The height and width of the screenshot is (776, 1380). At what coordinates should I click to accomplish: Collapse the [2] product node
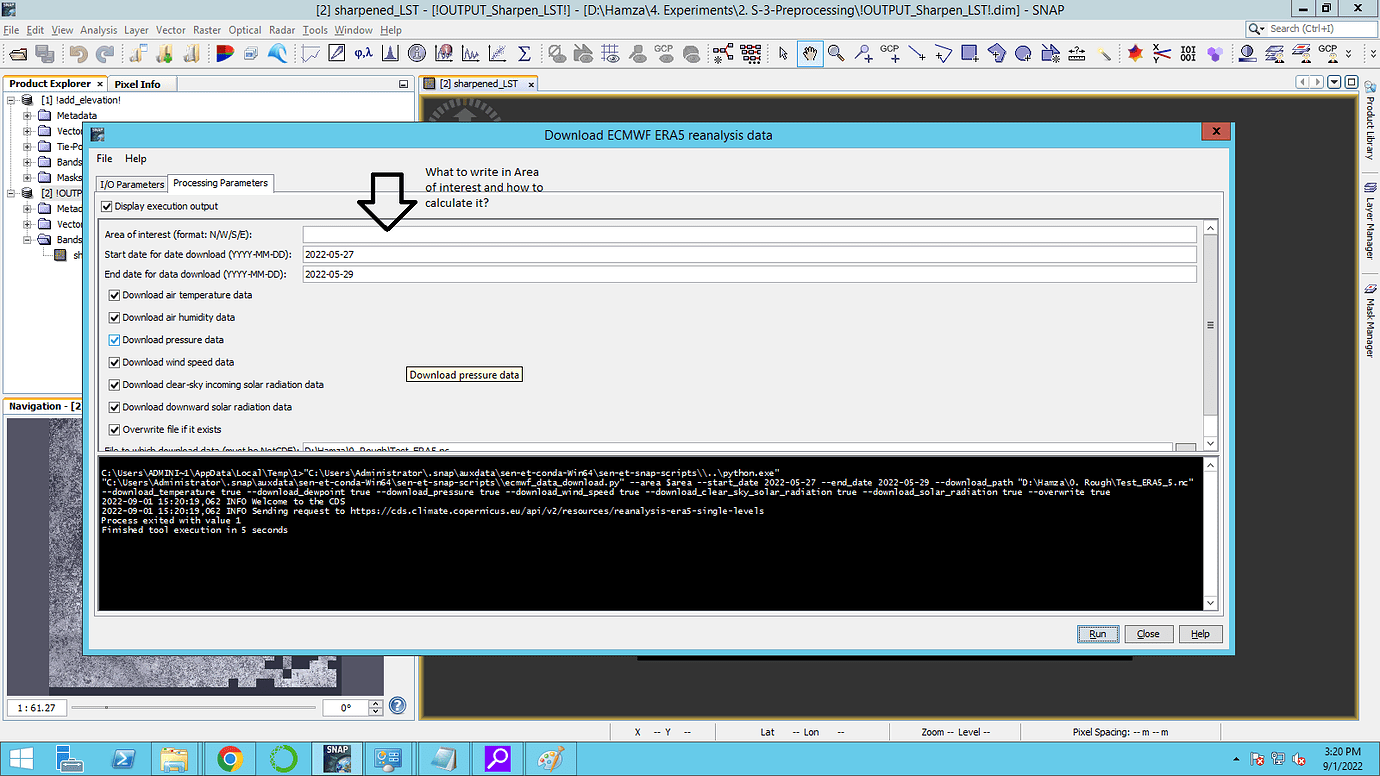11,193
